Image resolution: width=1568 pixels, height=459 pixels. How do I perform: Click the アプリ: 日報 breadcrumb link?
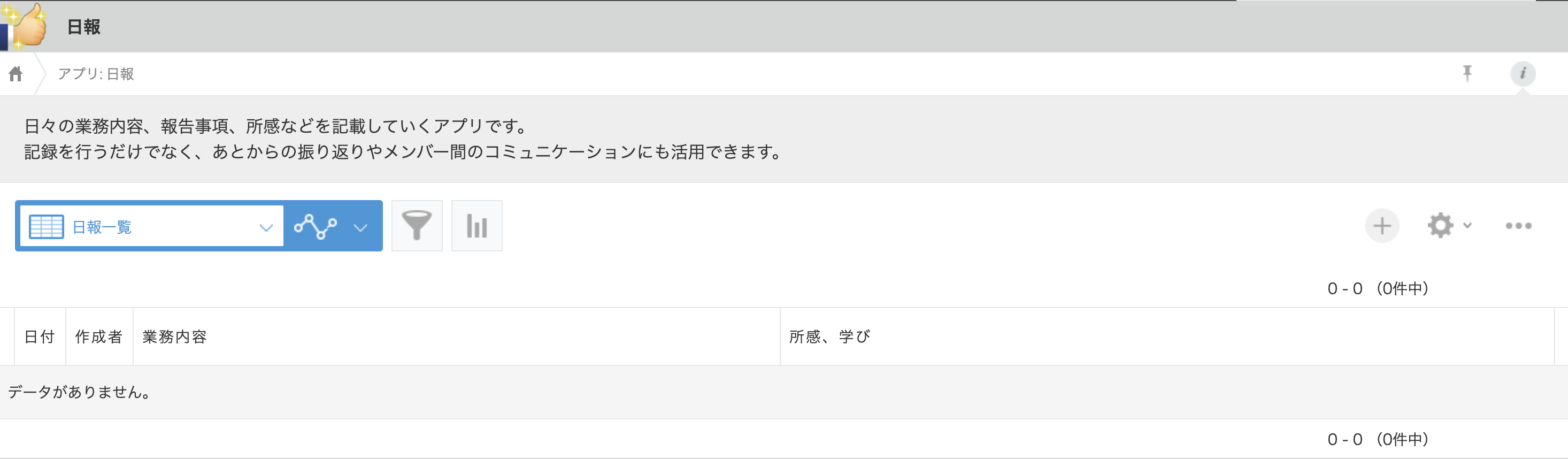point(96,74)
